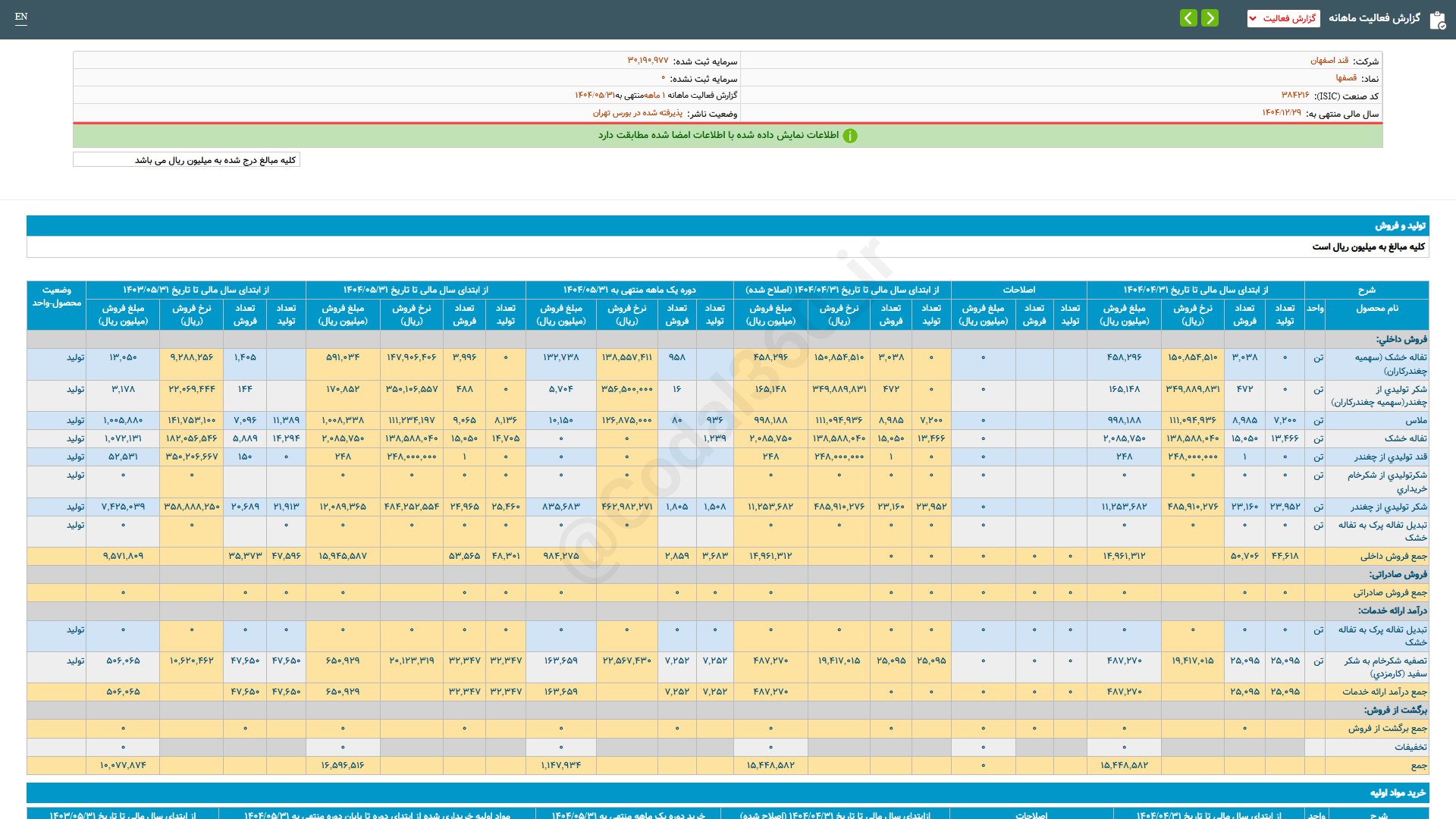Select cumulative sales amount ۵۹۱,۰۳۴

point(343,357)
